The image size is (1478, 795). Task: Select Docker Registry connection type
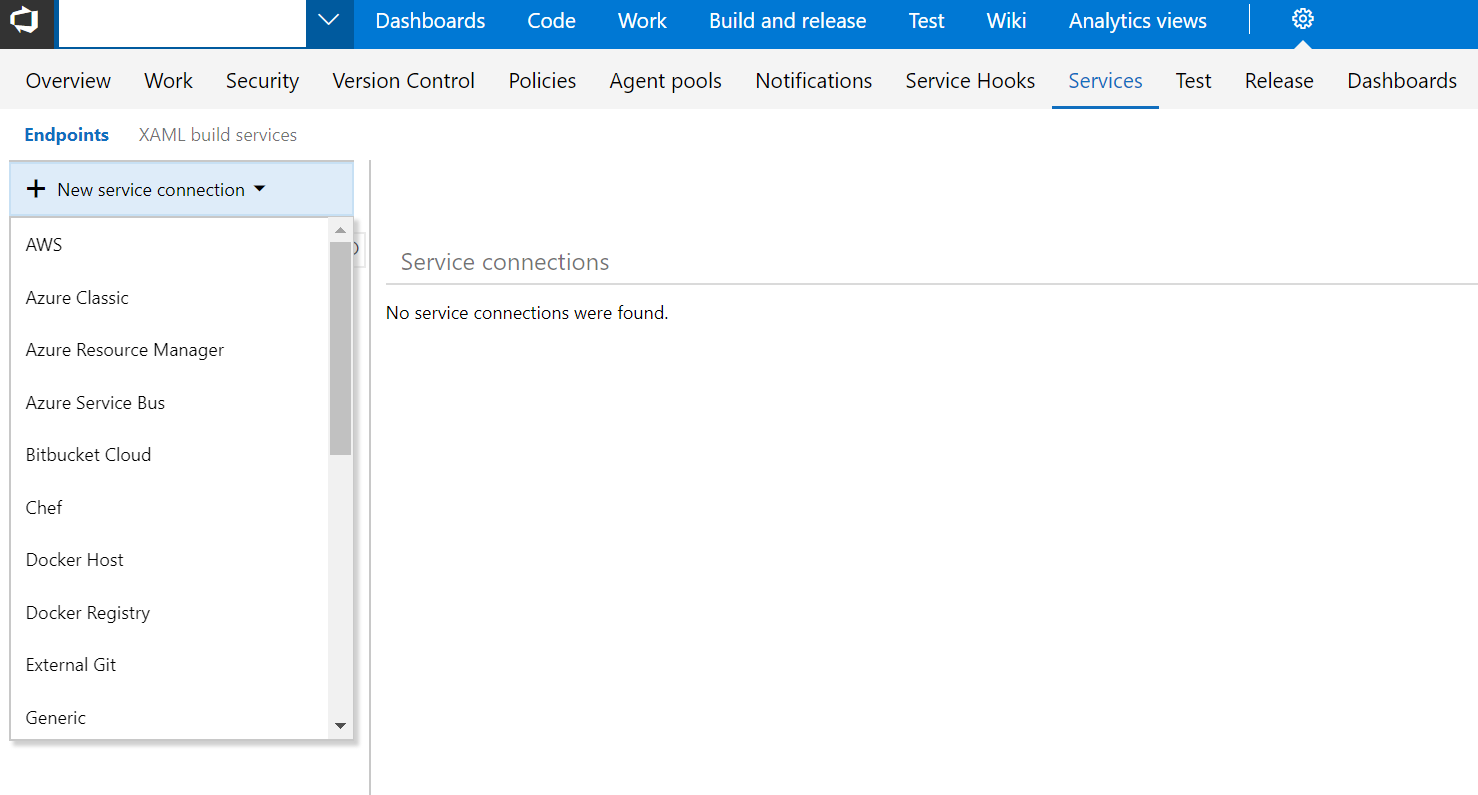(x=88, y=612)
